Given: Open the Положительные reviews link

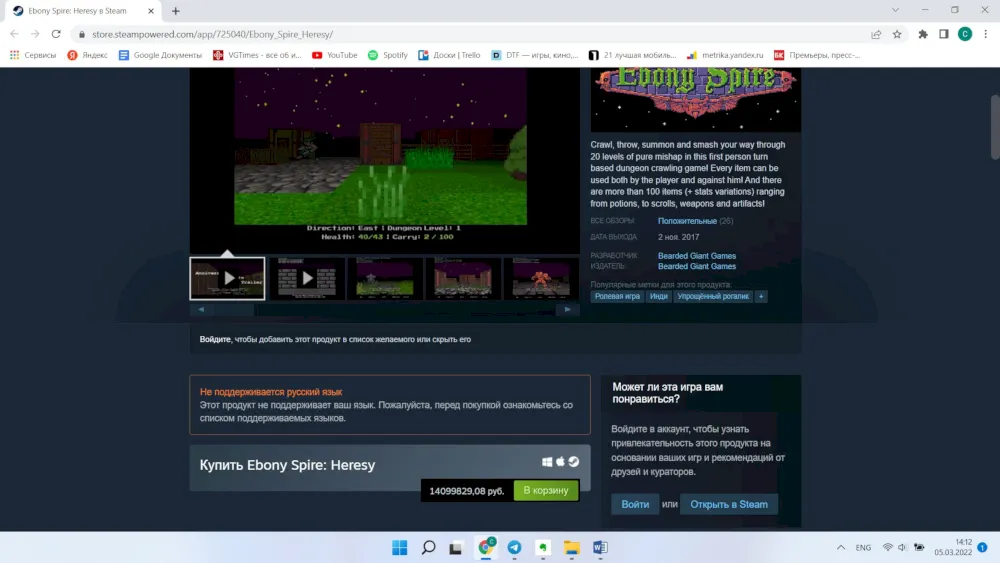Looking at the screenshot, I should [687, 221].
